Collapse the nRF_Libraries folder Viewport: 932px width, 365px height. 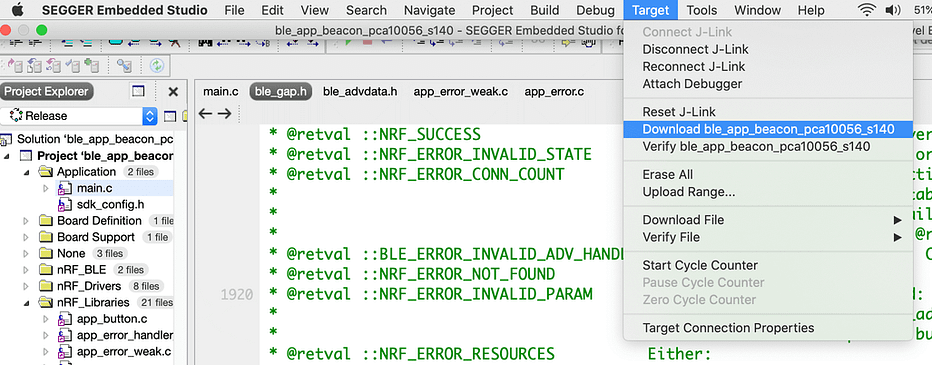tap(26, 303)
